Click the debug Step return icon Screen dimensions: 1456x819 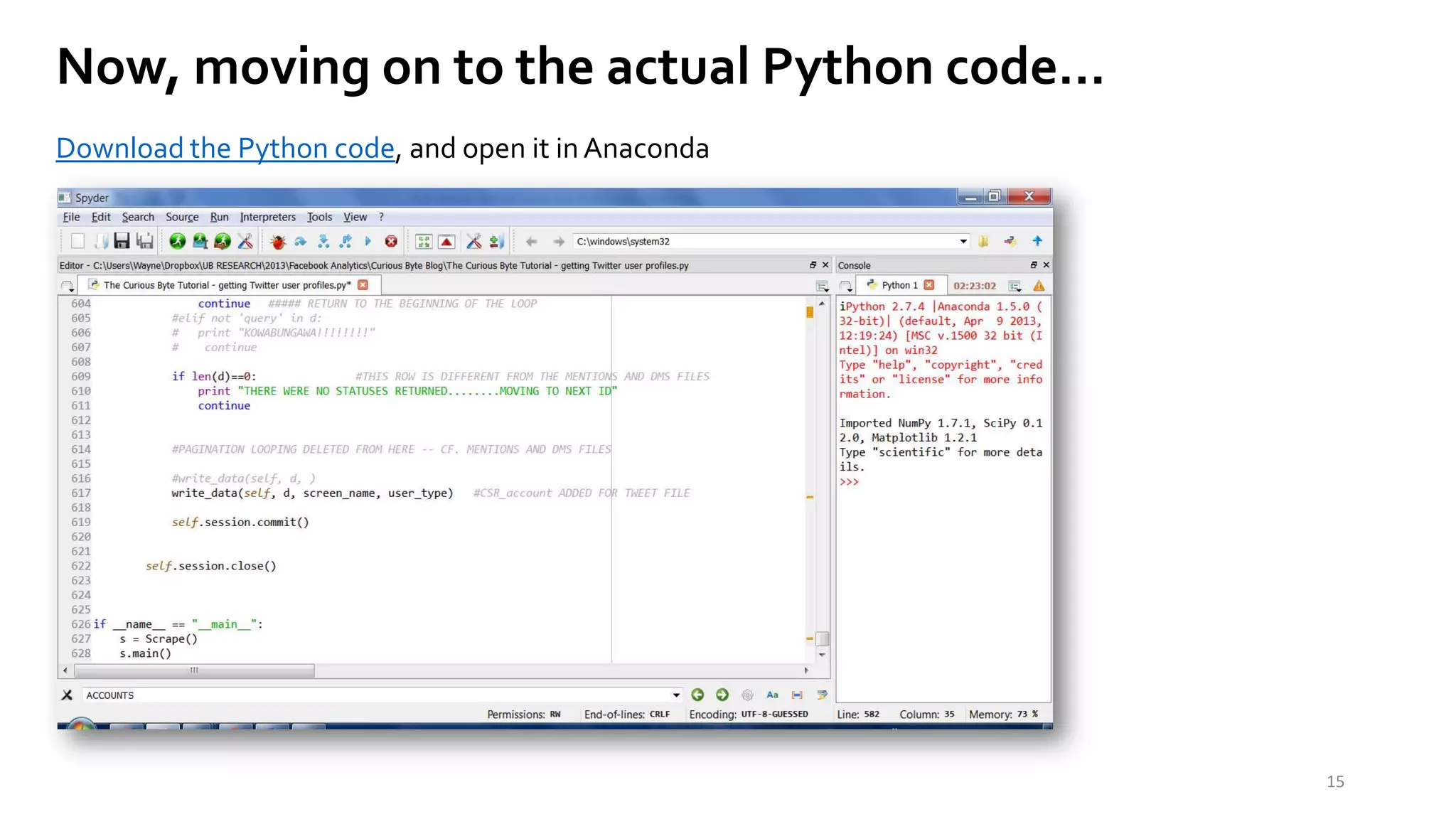(x=346, y=242)
